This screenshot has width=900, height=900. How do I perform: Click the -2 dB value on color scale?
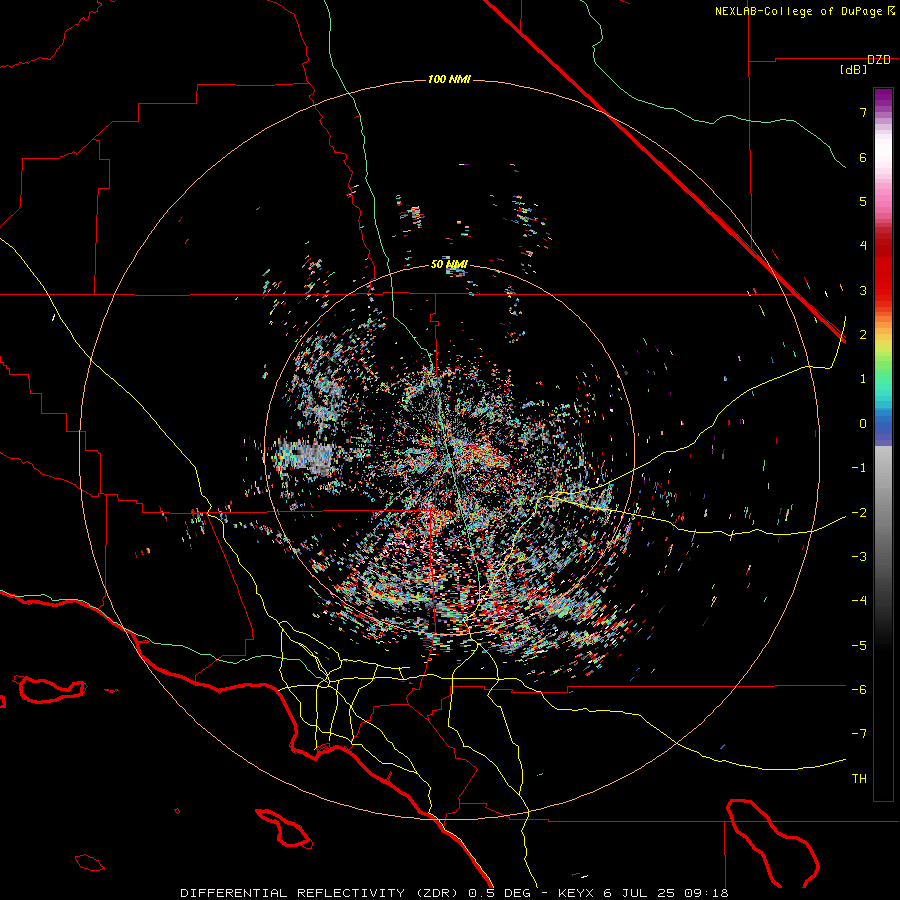(859, 513)
